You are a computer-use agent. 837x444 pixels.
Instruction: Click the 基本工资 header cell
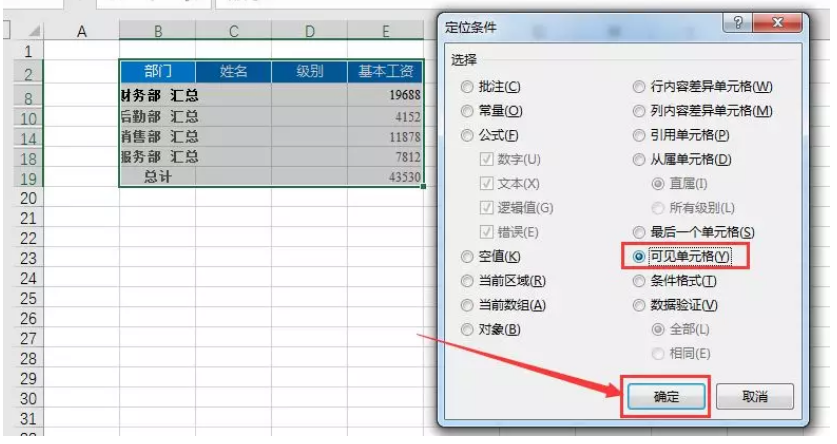385,71
